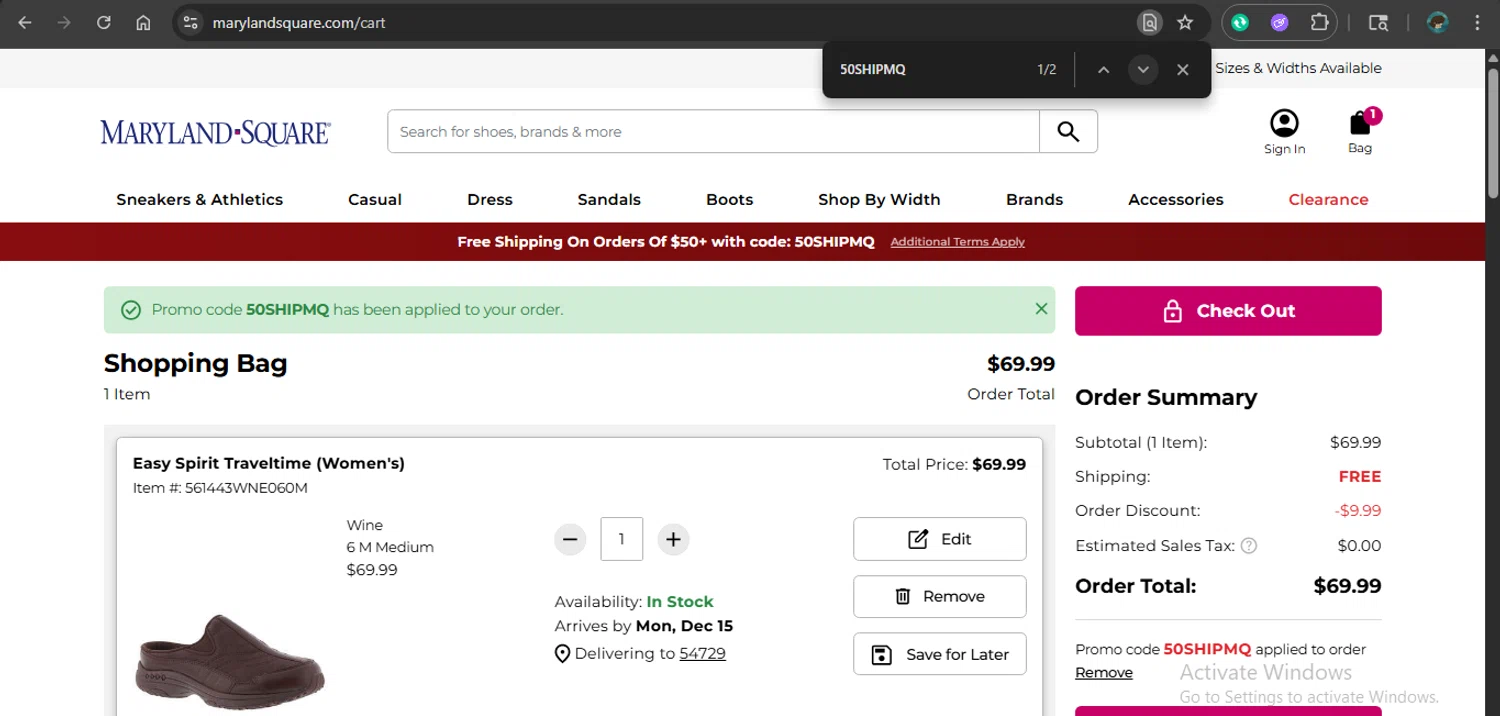Decrease item quantity with minus button
1500x716 pixels.
click(x=570, y=539)
